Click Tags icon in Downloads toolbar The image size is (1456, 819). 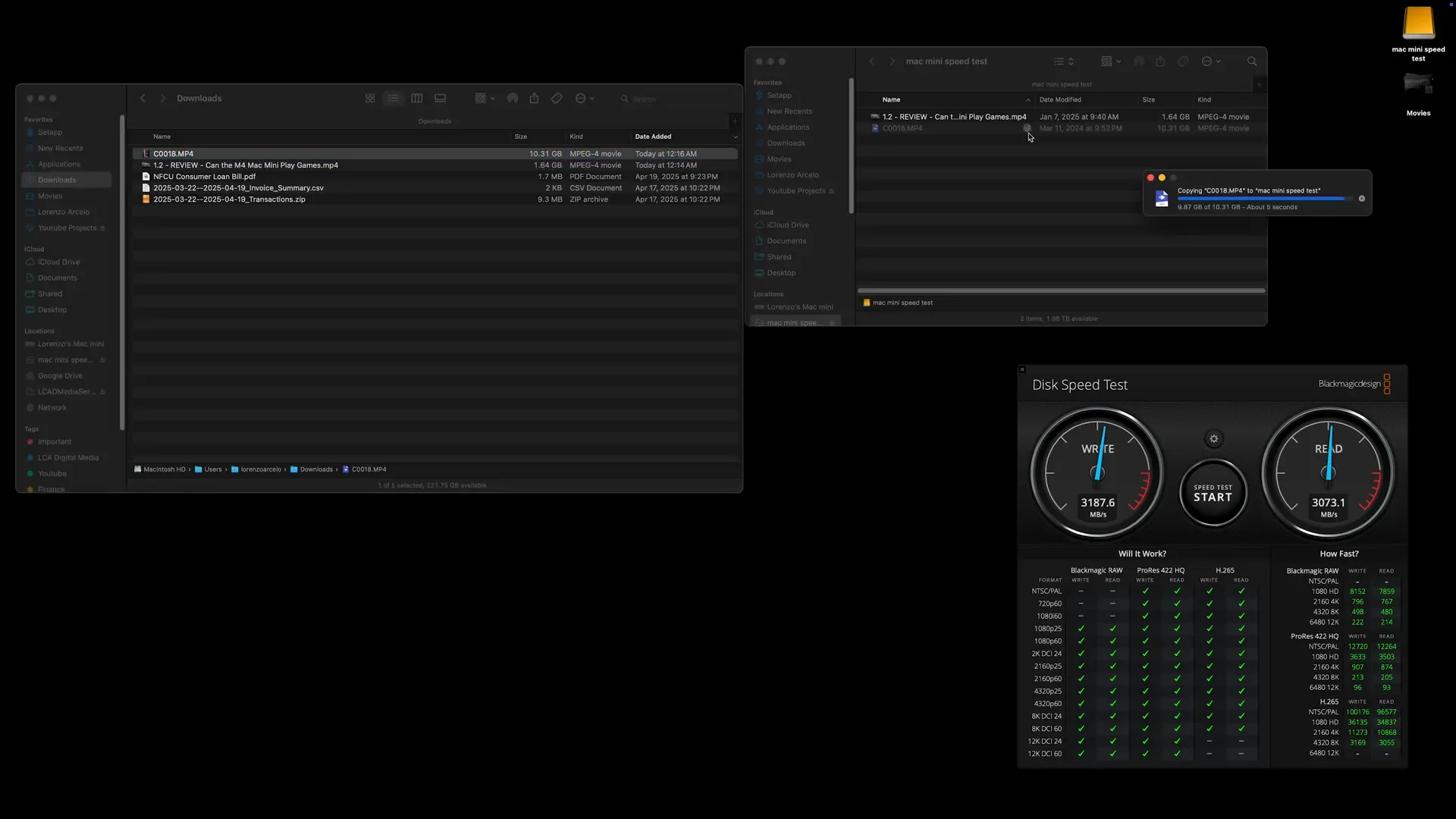coord(557,99)
